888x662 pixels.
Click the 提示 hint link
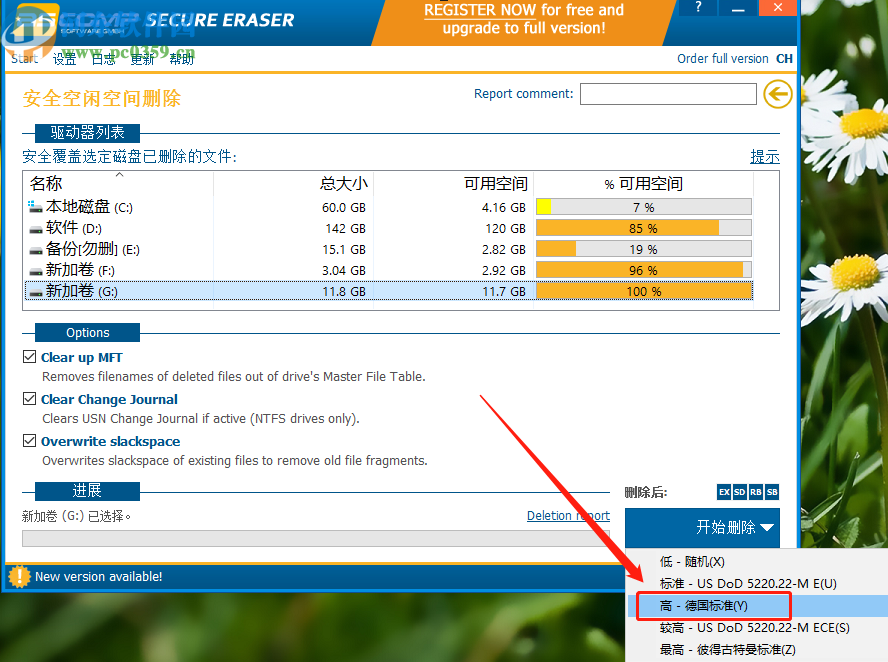pyautogui.click(x=765, y=157)
